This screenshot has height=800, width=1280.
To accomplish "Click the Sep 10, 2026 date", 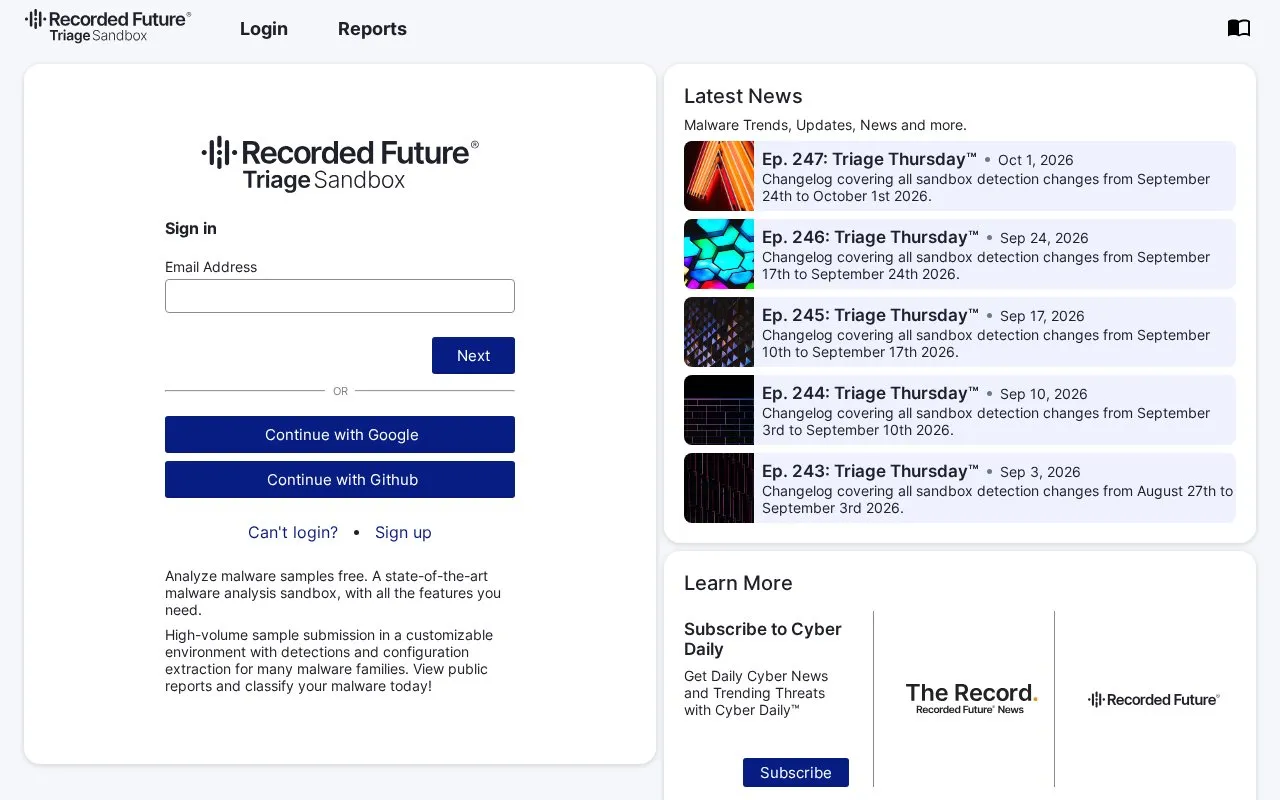I will point(1044,394).
